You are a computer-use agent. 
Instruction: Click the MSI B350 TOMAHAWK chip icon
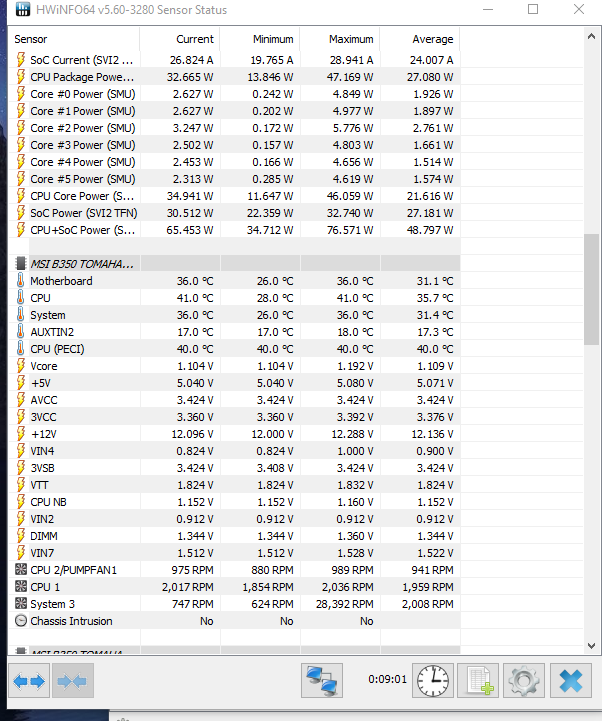click(x=21, y=264)
